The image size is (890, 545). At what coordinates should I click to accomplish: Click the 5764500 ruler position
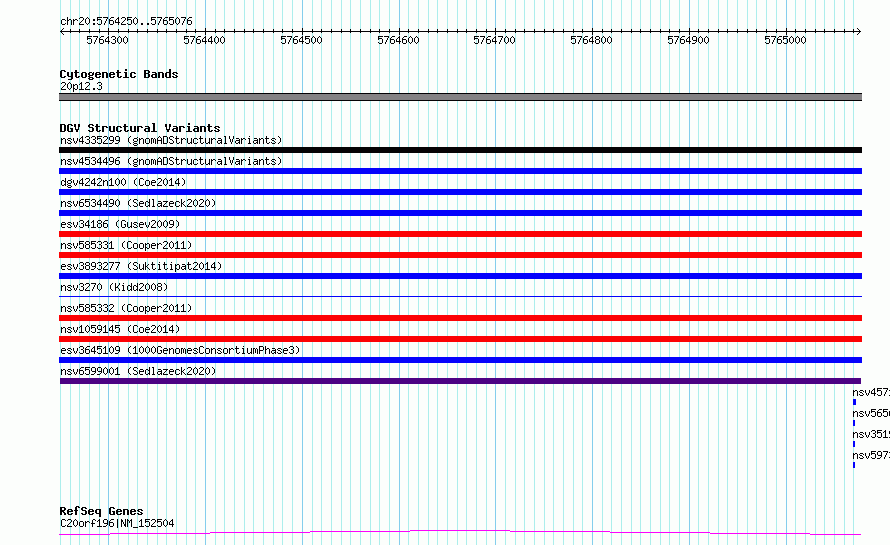click(301, 40)
